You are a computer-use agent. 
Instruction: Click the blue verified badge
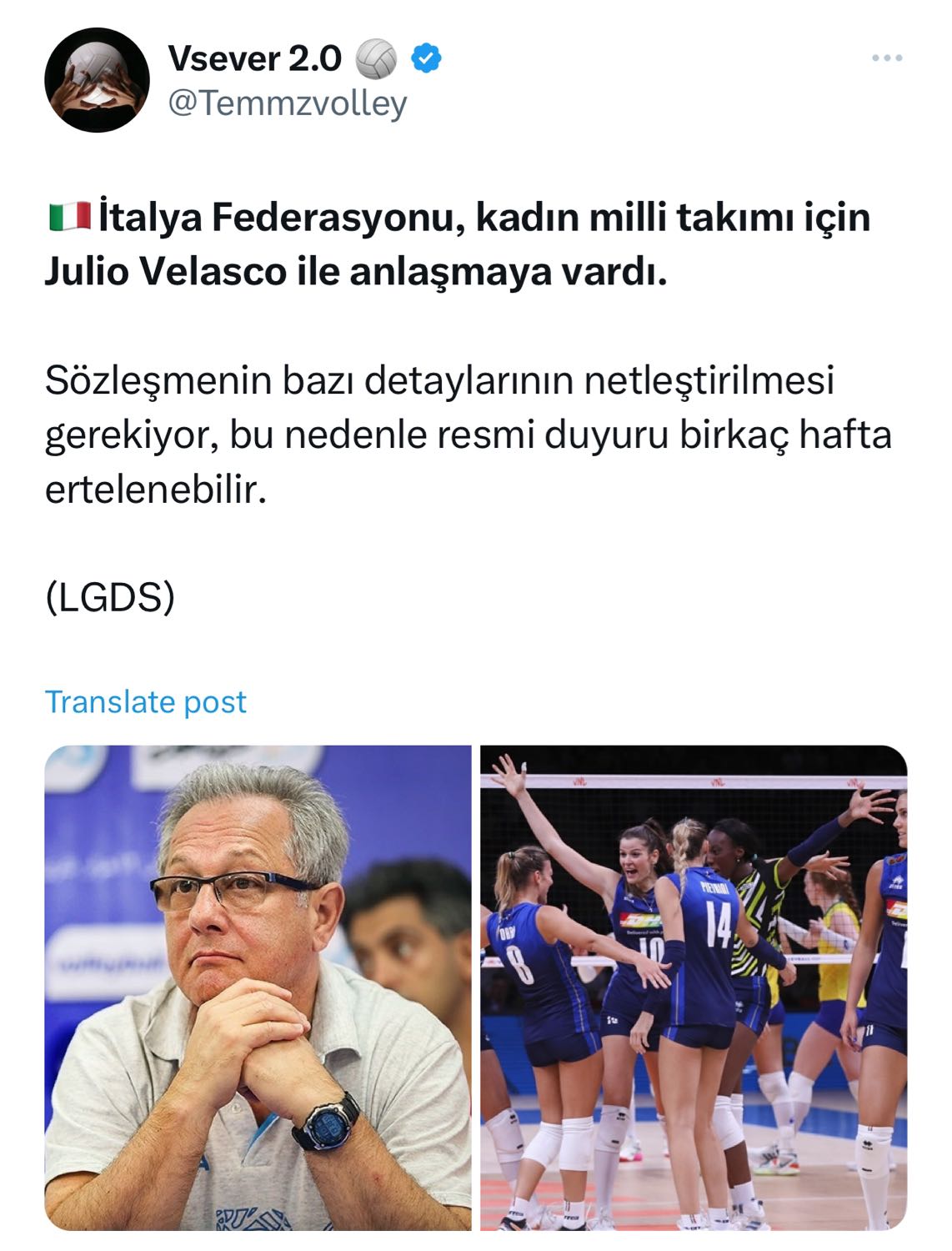pyautogui.click(x=427, y=58)
